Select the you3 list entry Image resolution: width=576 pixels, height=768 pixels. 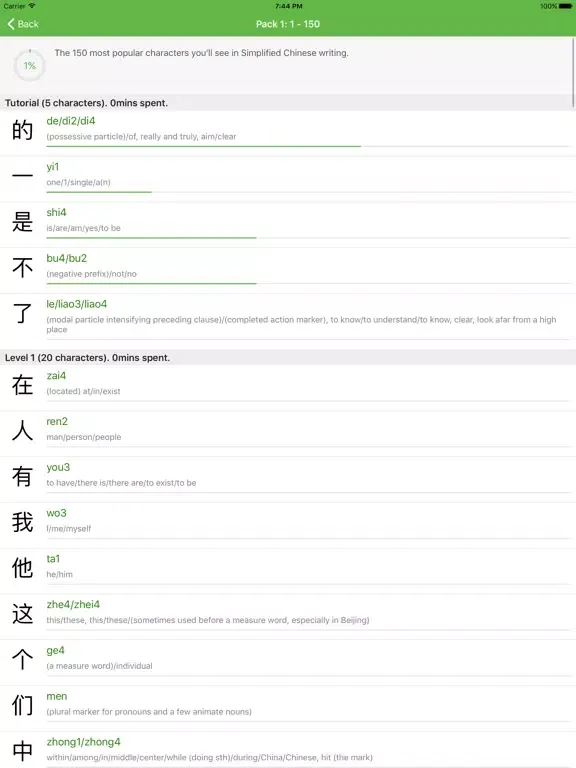288,476
